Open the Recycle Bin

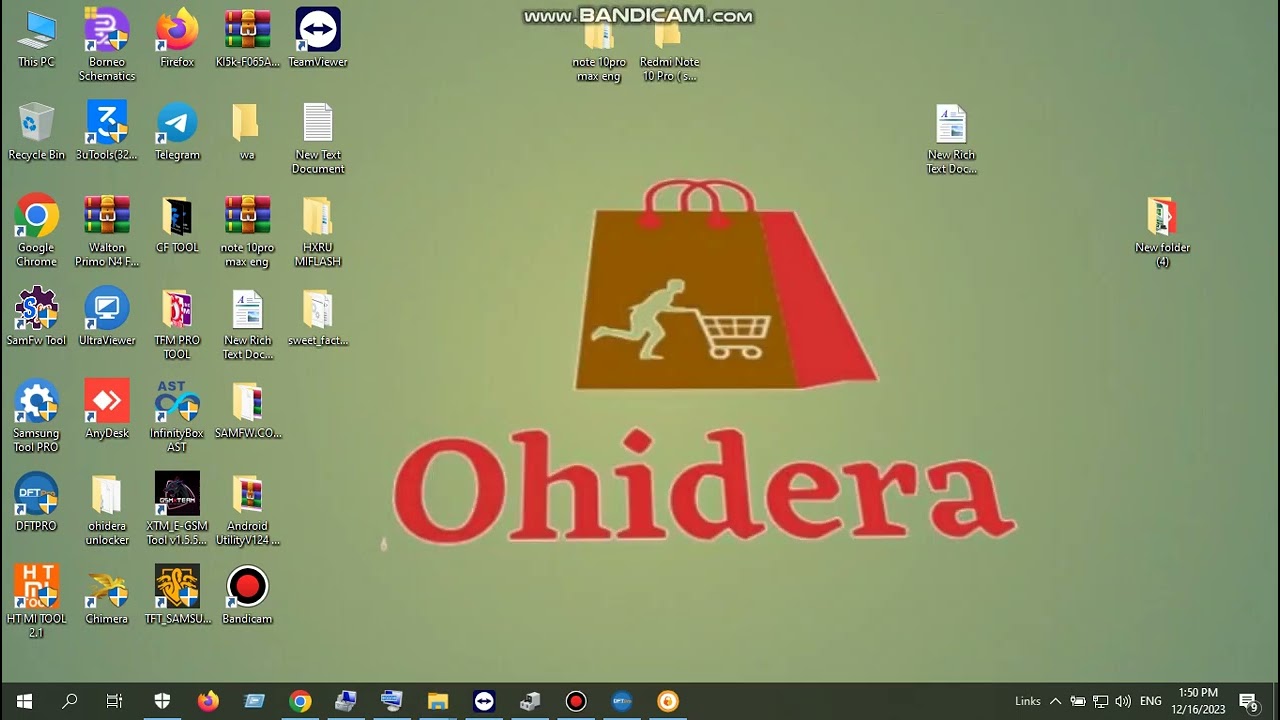(x=36, y=131)
